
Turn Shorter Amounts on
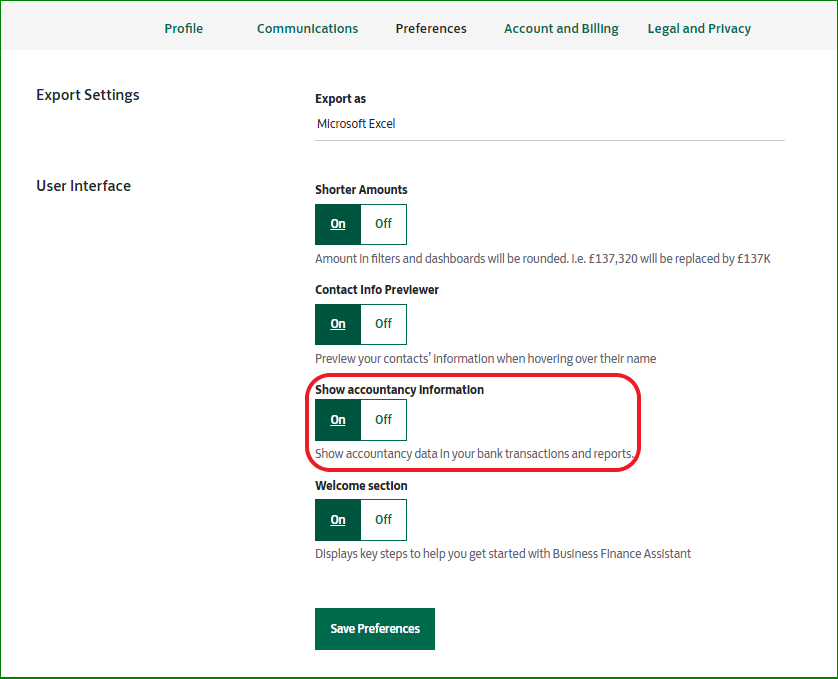(338, 224)
